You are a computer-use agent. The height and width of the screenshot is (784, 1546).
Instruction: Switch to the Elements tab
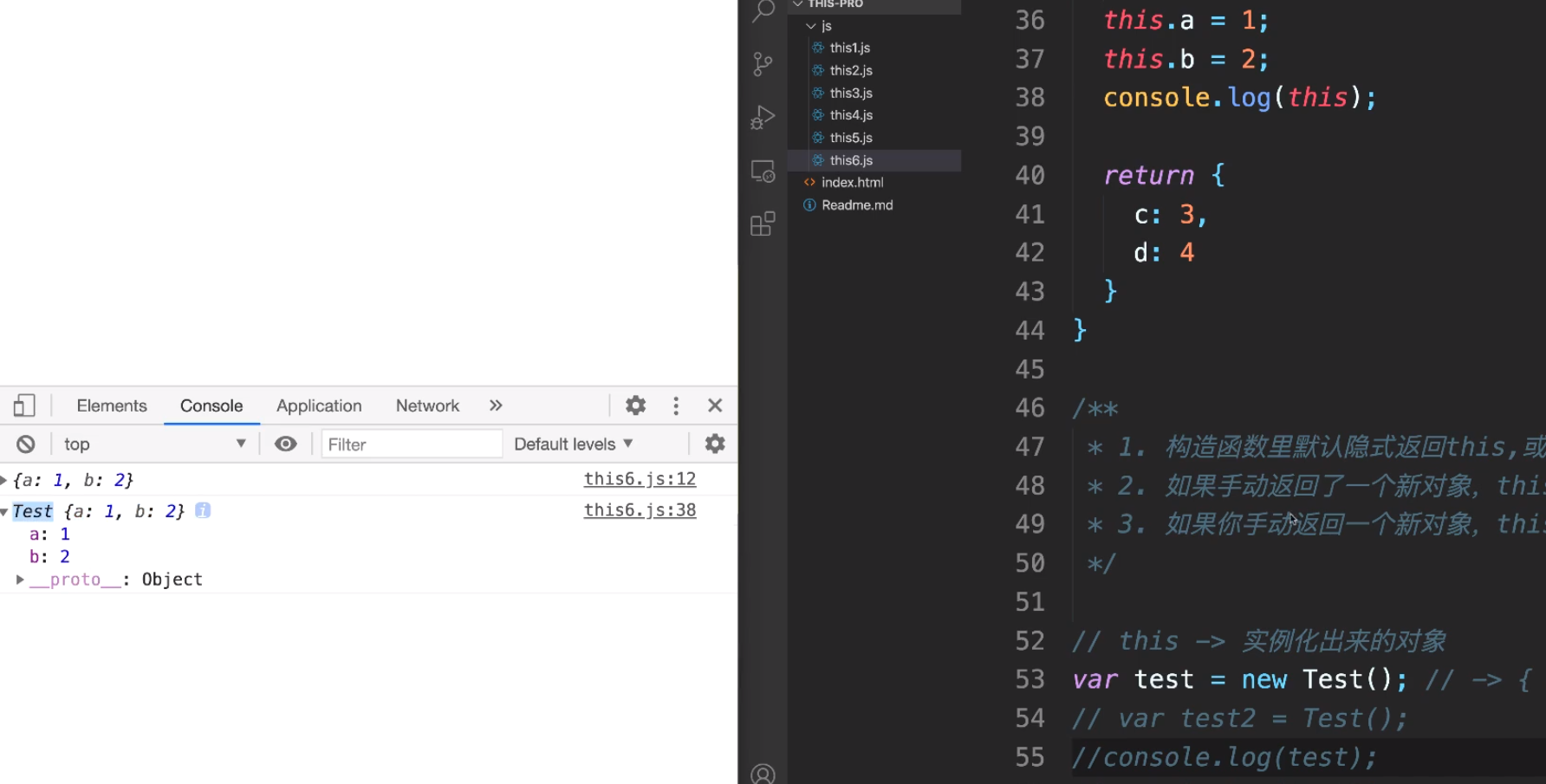[x=112, y=405]
